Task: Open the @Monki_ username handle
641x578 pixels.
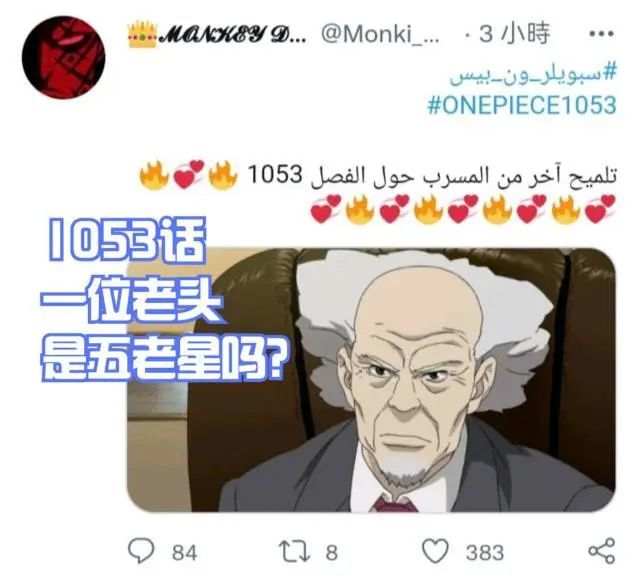Action: point(380,34)
